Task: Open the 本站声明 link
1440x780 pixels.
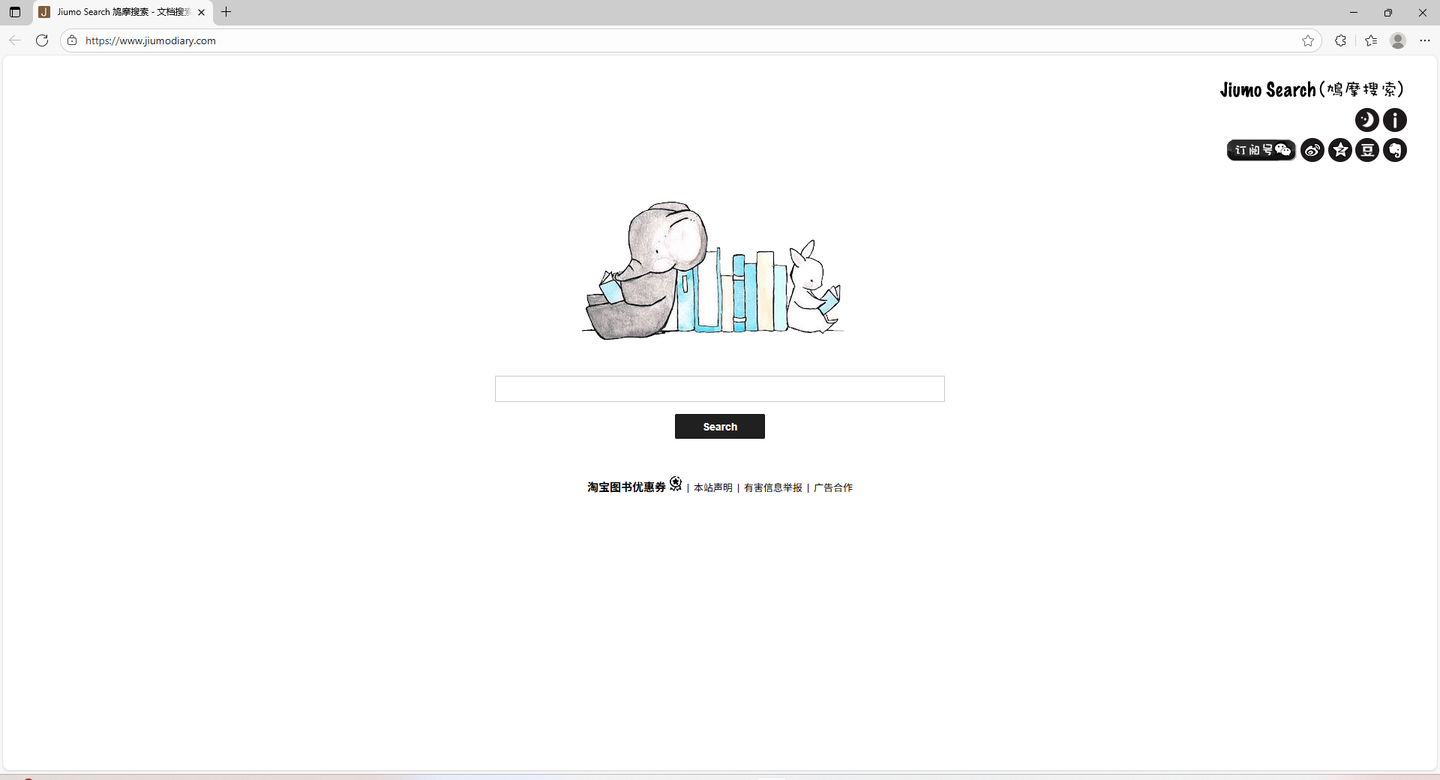Action: point(713,488)
